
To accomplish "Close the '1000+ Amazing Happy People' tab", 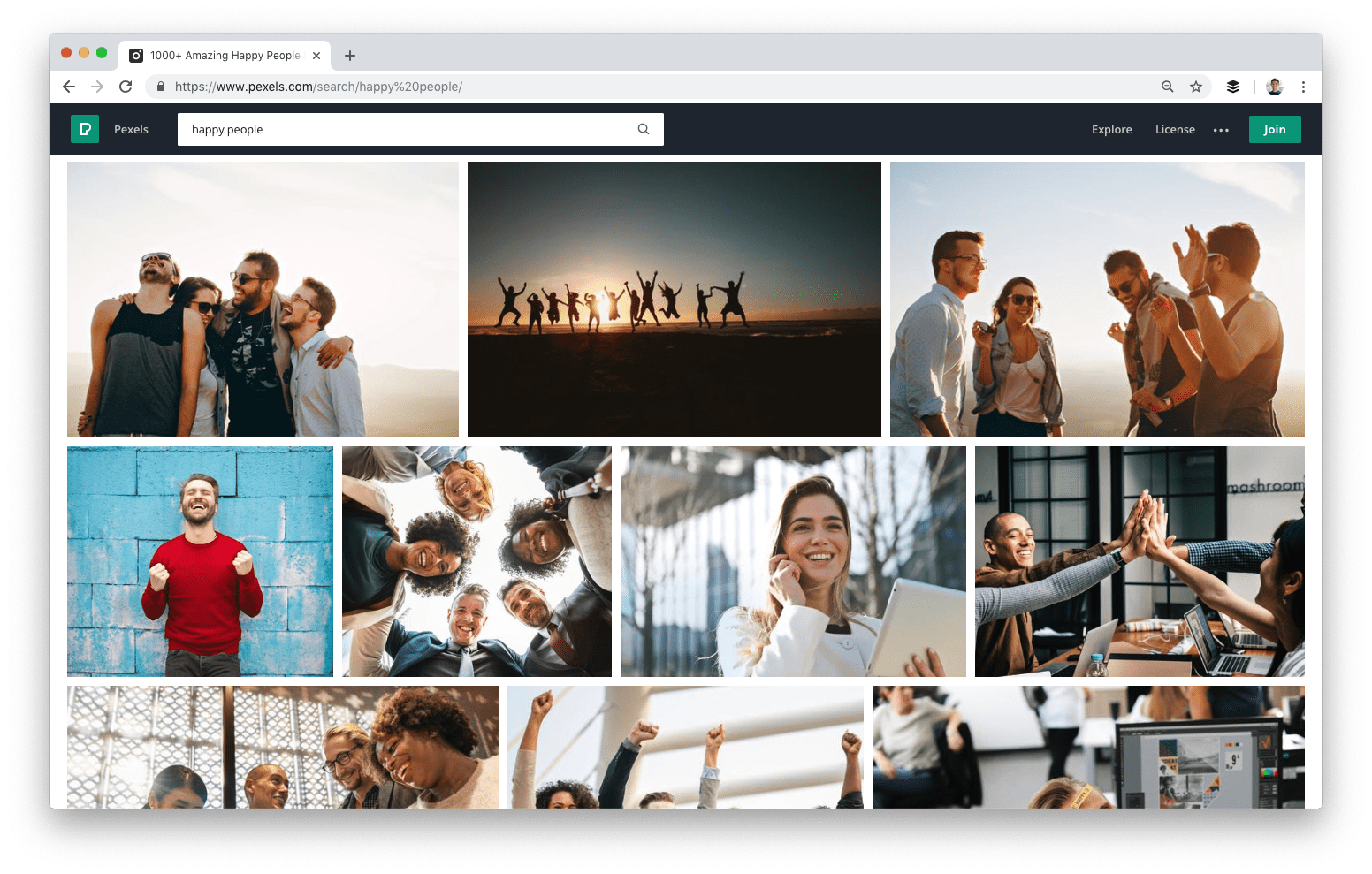I will pyautogui.click(x=316, y=56).
